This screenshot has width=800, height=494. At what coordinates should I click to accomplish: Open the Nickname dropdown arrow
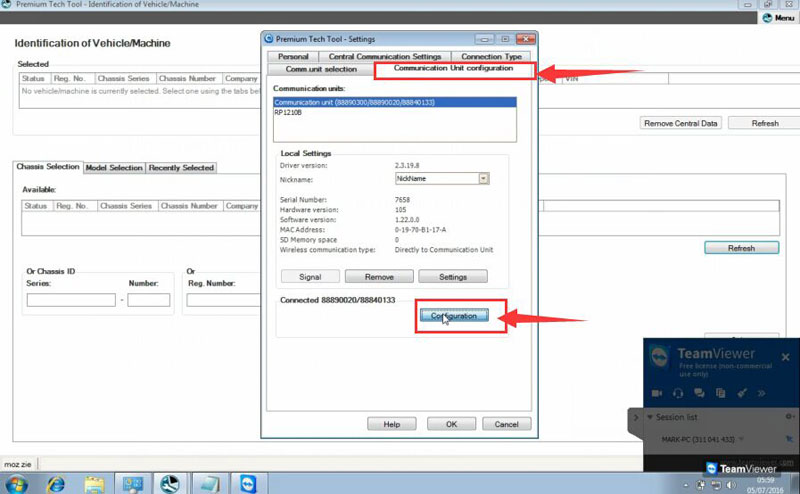(x=483, y=179)
